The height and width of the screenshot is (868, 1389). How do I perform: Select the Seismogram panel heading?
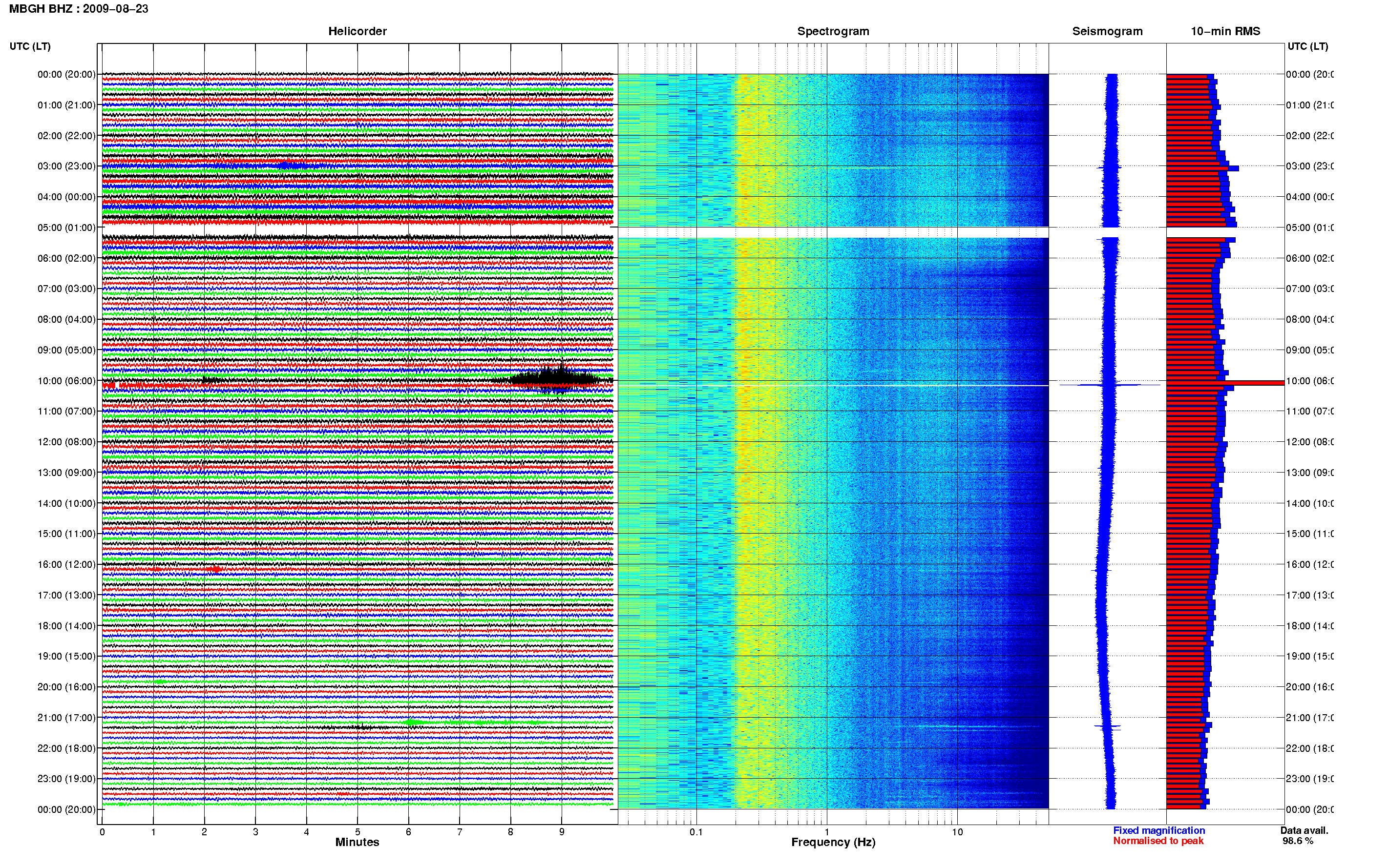click(x=1107, y=31)
